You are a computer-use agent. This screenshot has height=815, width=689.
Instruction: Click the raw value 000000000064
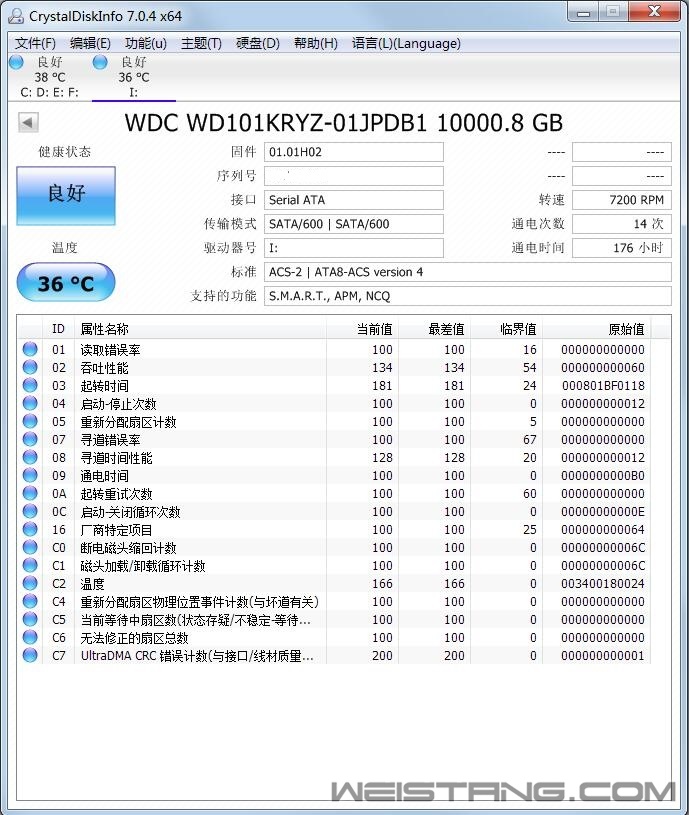click(603, 530)
